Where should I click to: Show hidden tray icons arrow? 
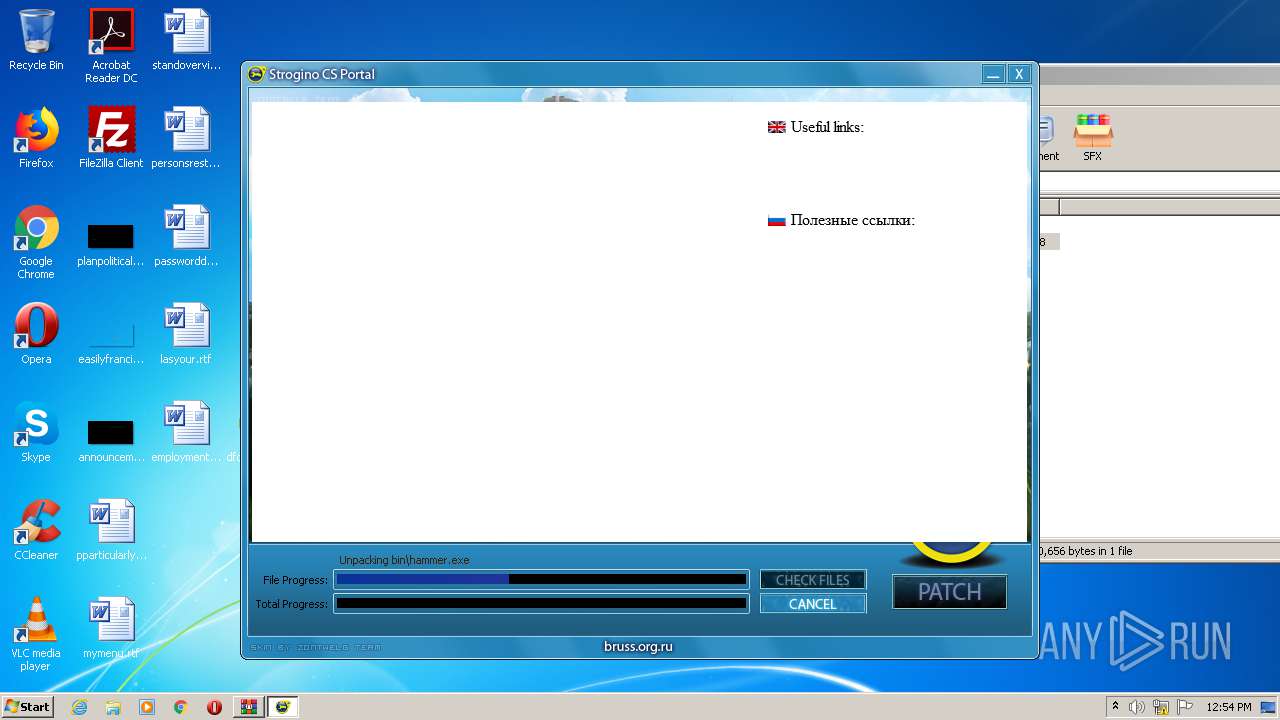click(x=1115, y=706)
